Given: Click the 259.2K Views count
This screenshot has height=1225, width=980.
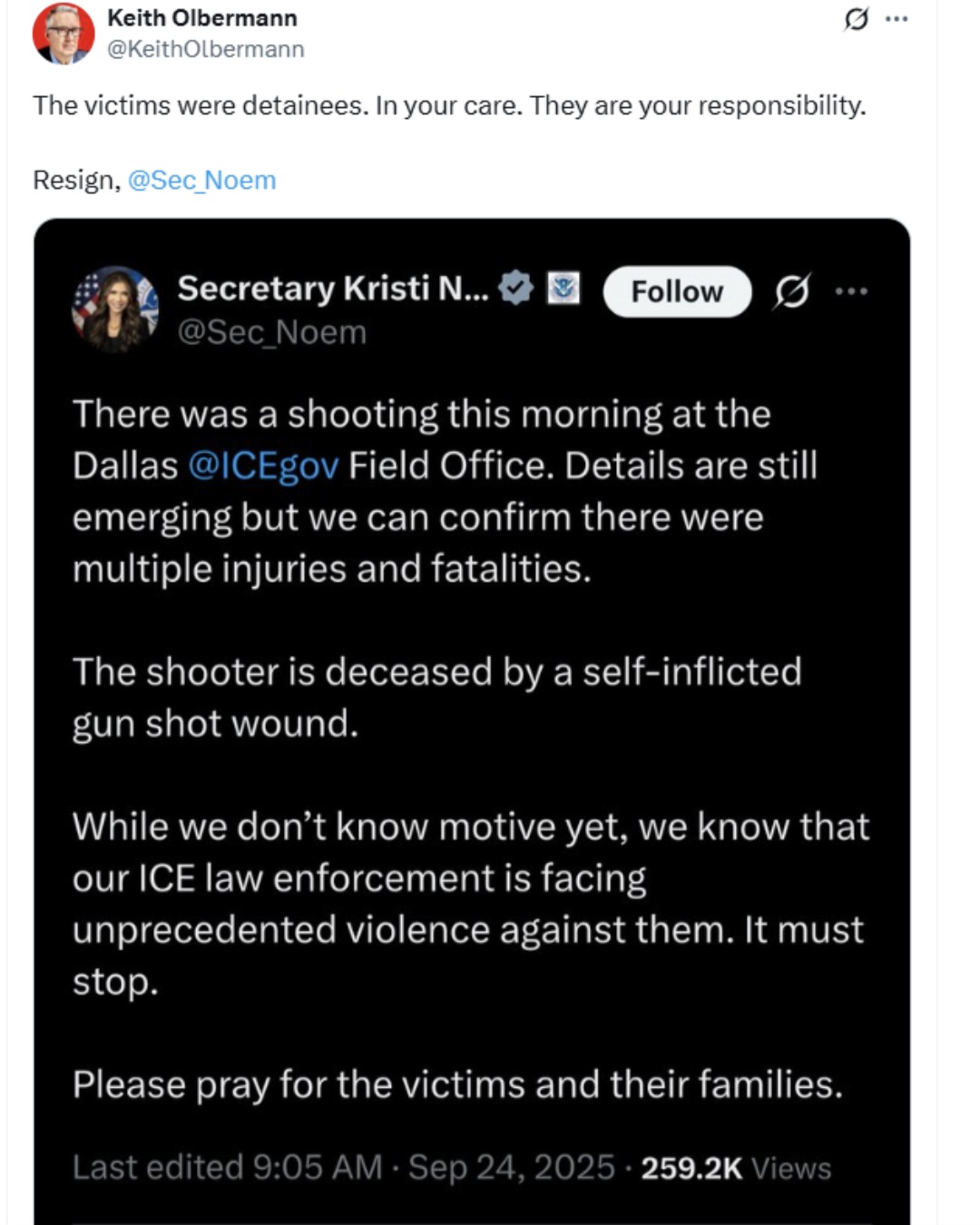Looking at the screenshot, I should (x=735, y=1168).
